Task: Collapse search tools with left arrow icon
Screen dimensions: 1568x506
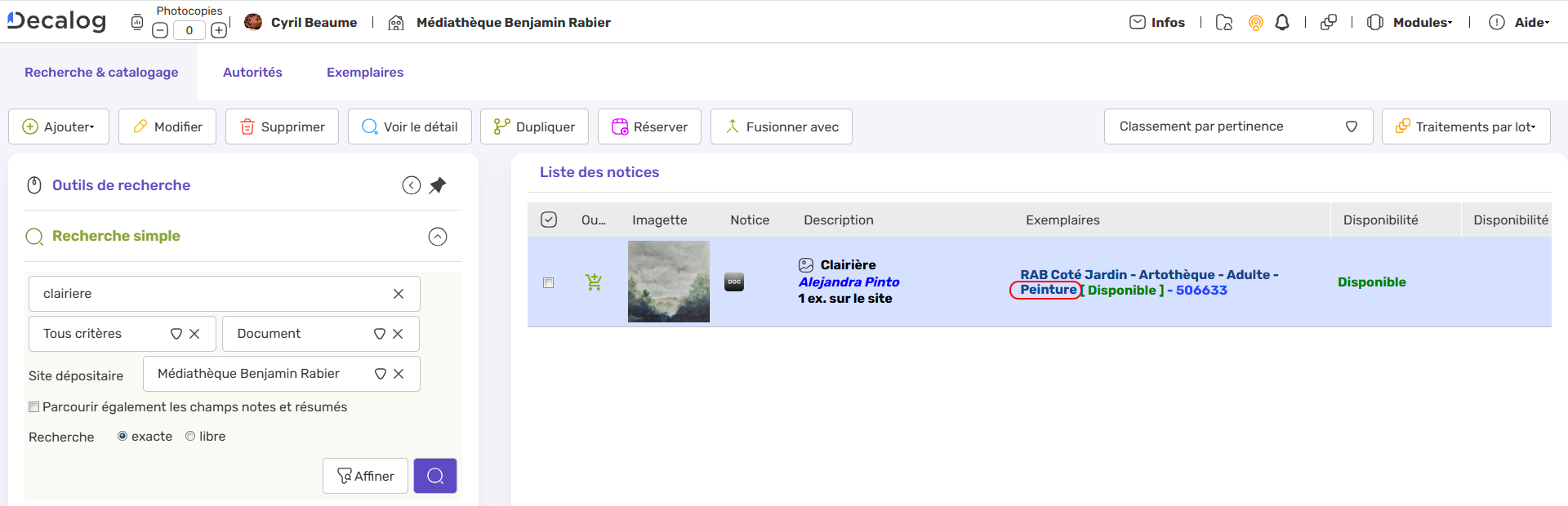Action: [412, 185]
